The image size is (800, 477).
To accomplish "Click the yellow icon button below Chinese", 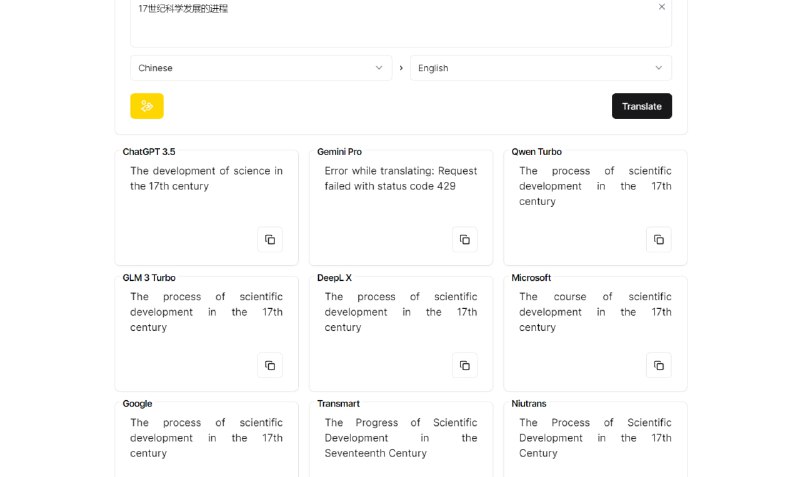I will click(147, 106).
